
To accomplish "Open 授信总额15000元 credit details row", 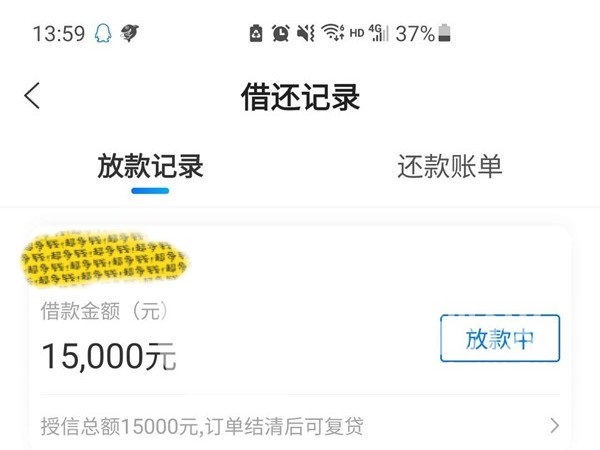I will (x=300, y=426).
